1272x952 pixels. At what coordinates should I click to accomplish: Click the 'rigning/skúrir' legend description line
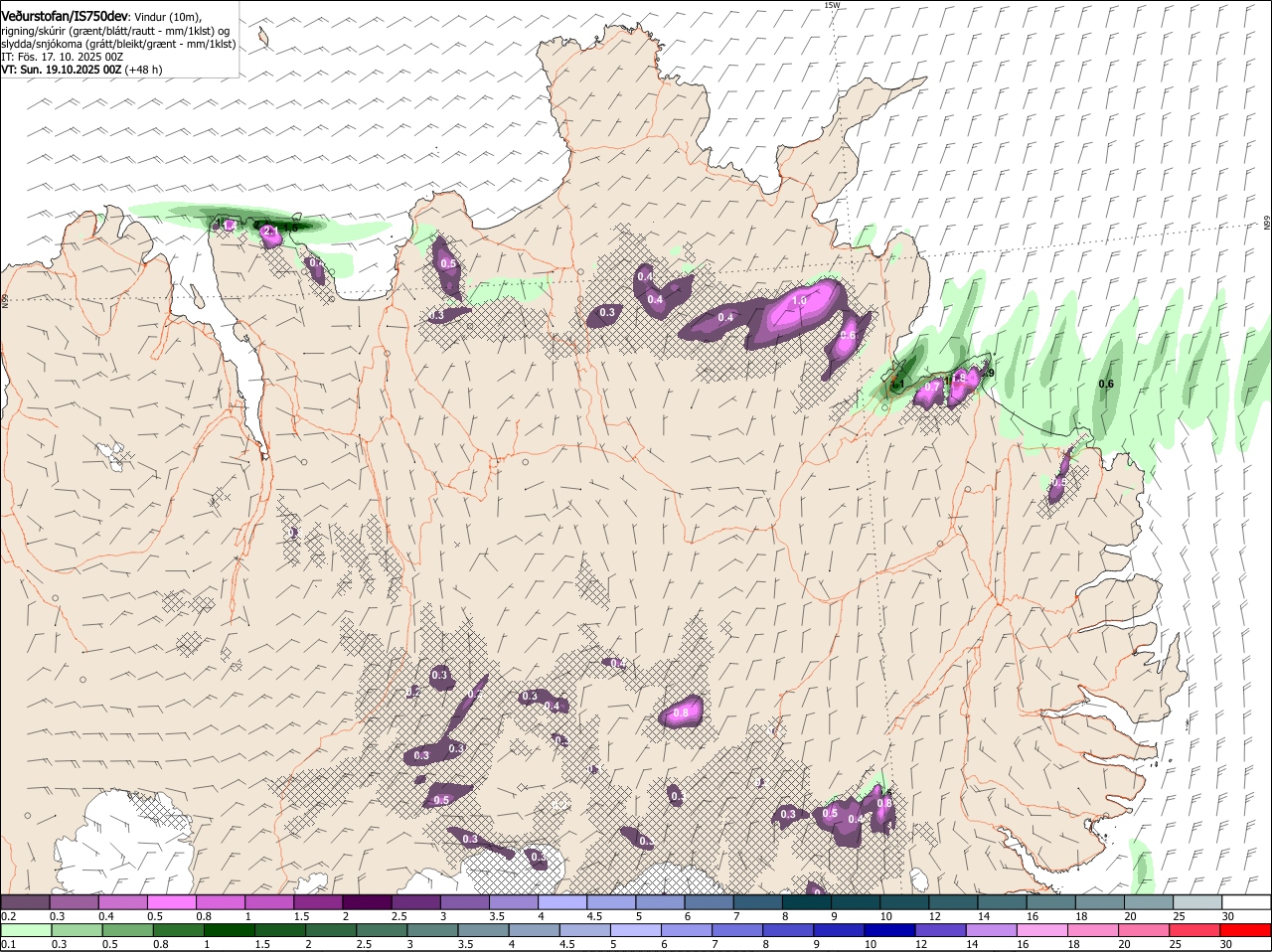pyautogui.click(x=115, y=30)
